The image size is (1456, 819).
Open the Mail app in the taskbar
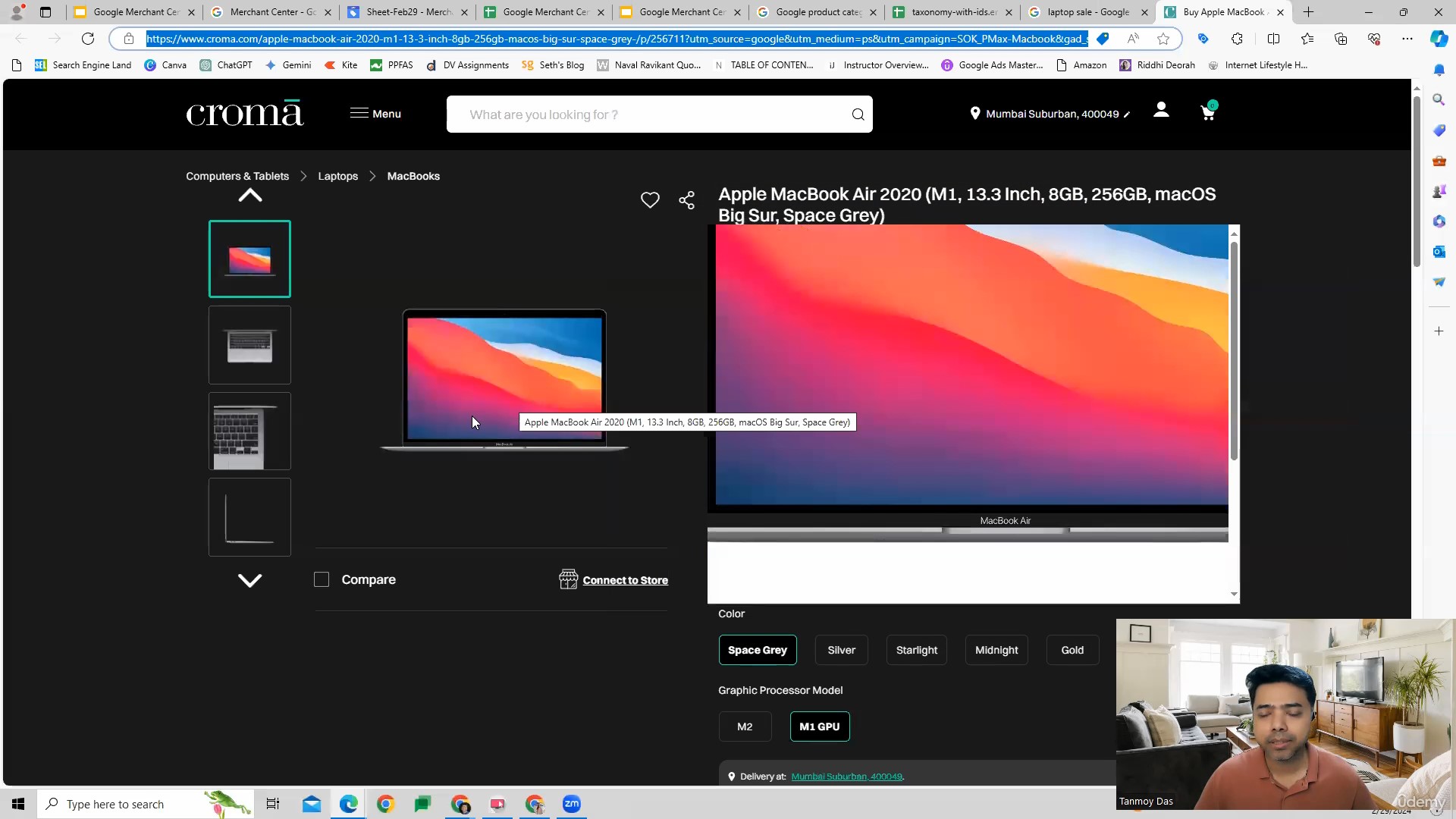tap(312, 804)
